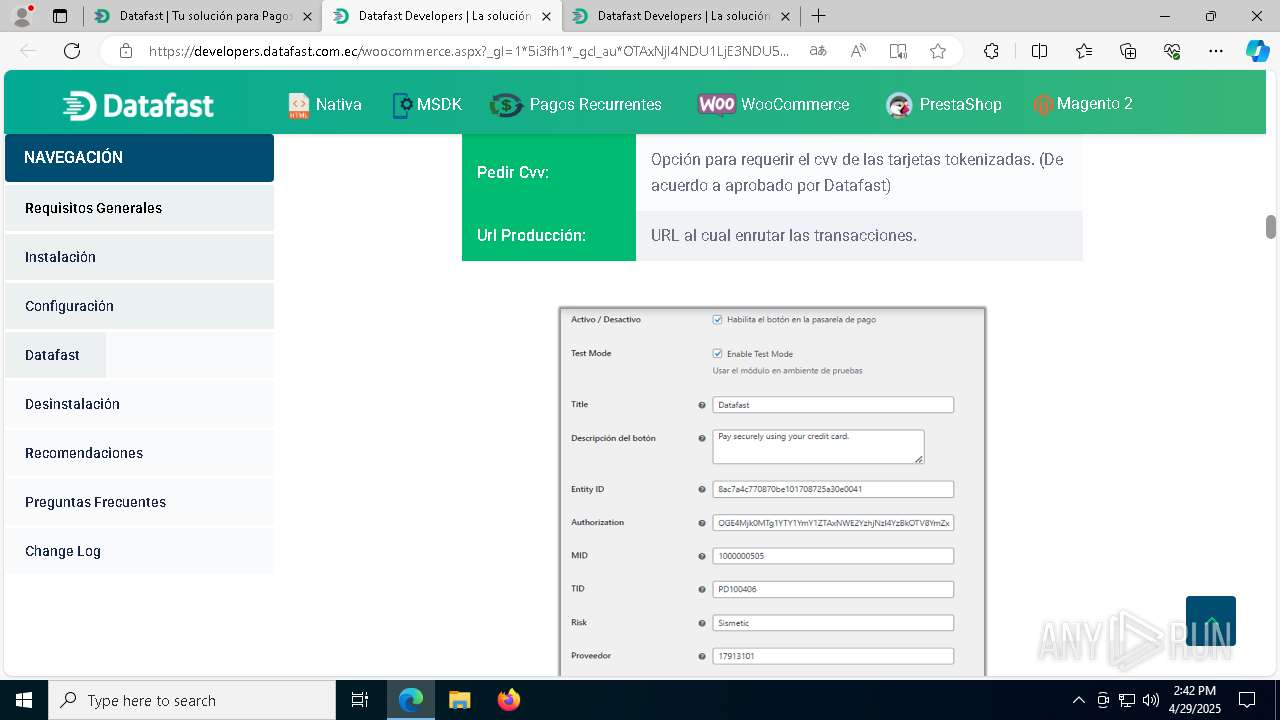Open the Collections icon
Screen dimensions: 1280x720
point(1128,51)
